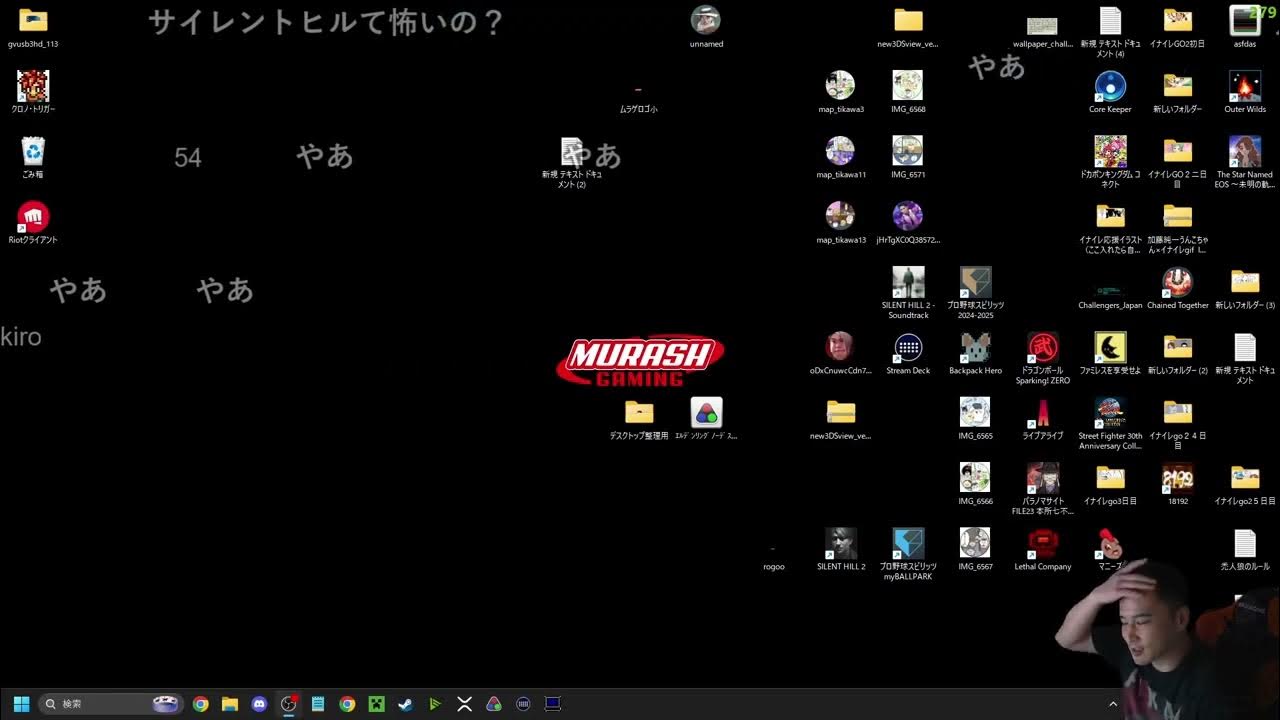Open Steam from the taskbar
Image resolution: width=1280 pixels, height=720 pixels.
click(405, 704)
